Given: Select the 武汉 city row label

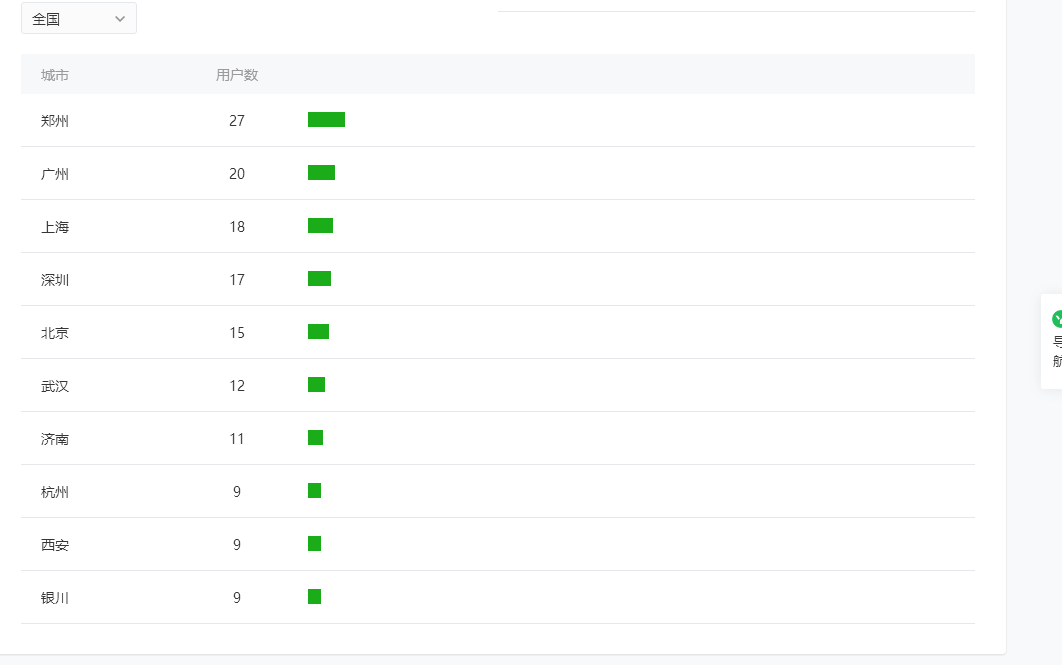Looking at the screenshot, I should (55, 386).
